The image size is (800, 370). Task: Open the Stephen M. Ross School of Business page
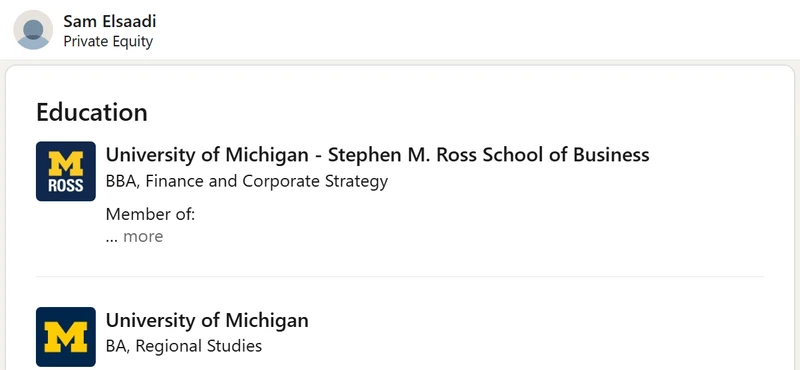click(x=378, y=154)
